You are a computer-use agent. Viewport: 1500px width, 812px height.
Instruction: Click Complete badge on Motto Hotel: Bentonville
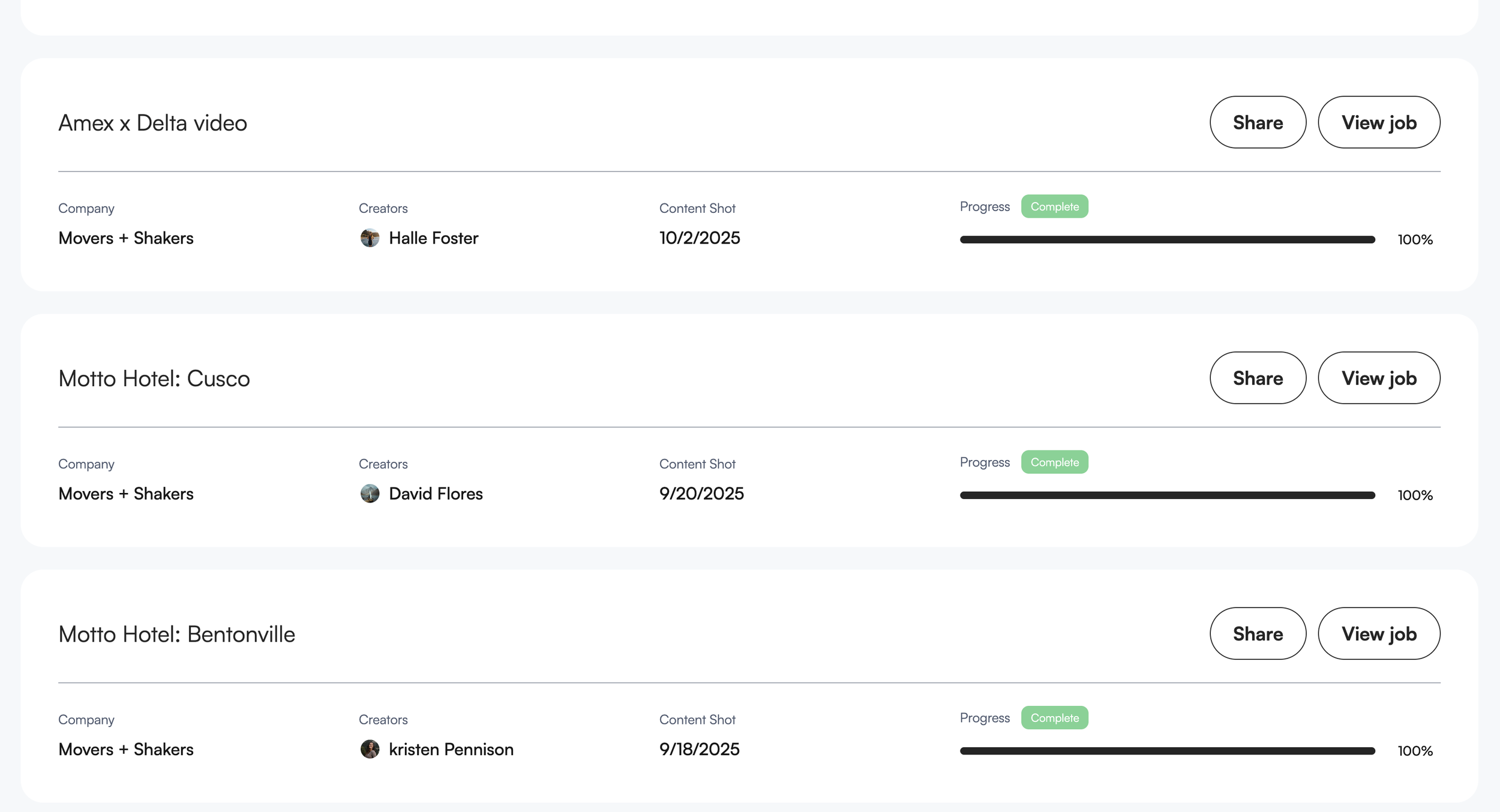(x=1054, y=717)
